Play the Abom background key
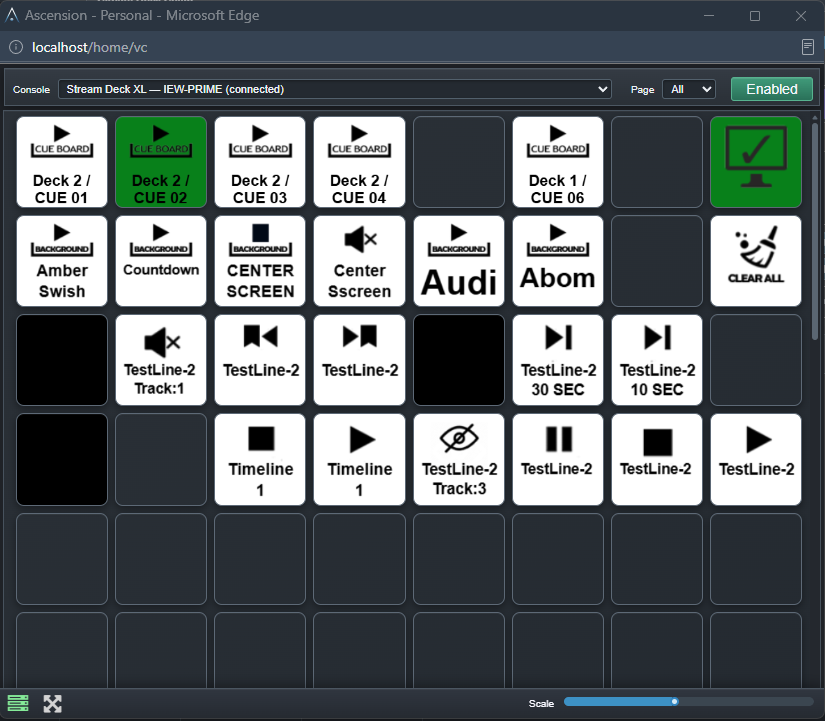The height and width of the screenshot is (721, 825). pyautogui.click(x=558, y=261)
